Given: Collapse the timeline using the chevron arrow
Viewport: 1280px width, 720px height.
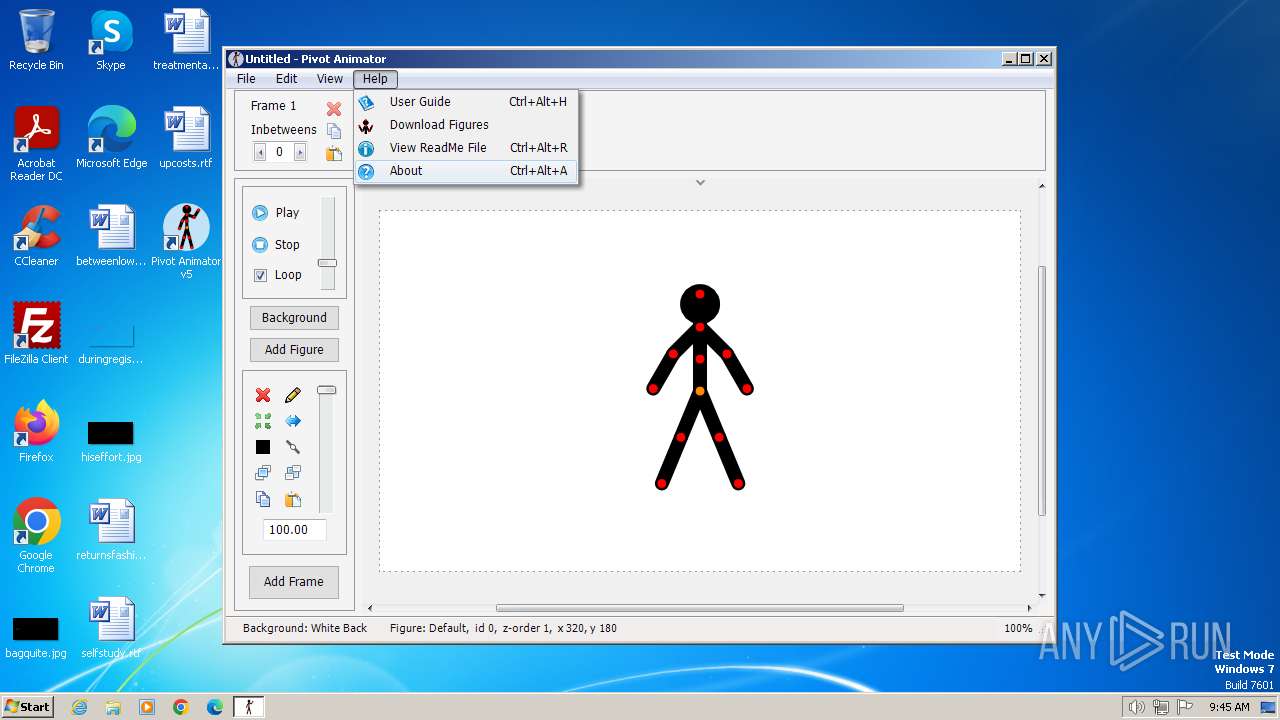Looking at the screenshot, I should point(700,182).
